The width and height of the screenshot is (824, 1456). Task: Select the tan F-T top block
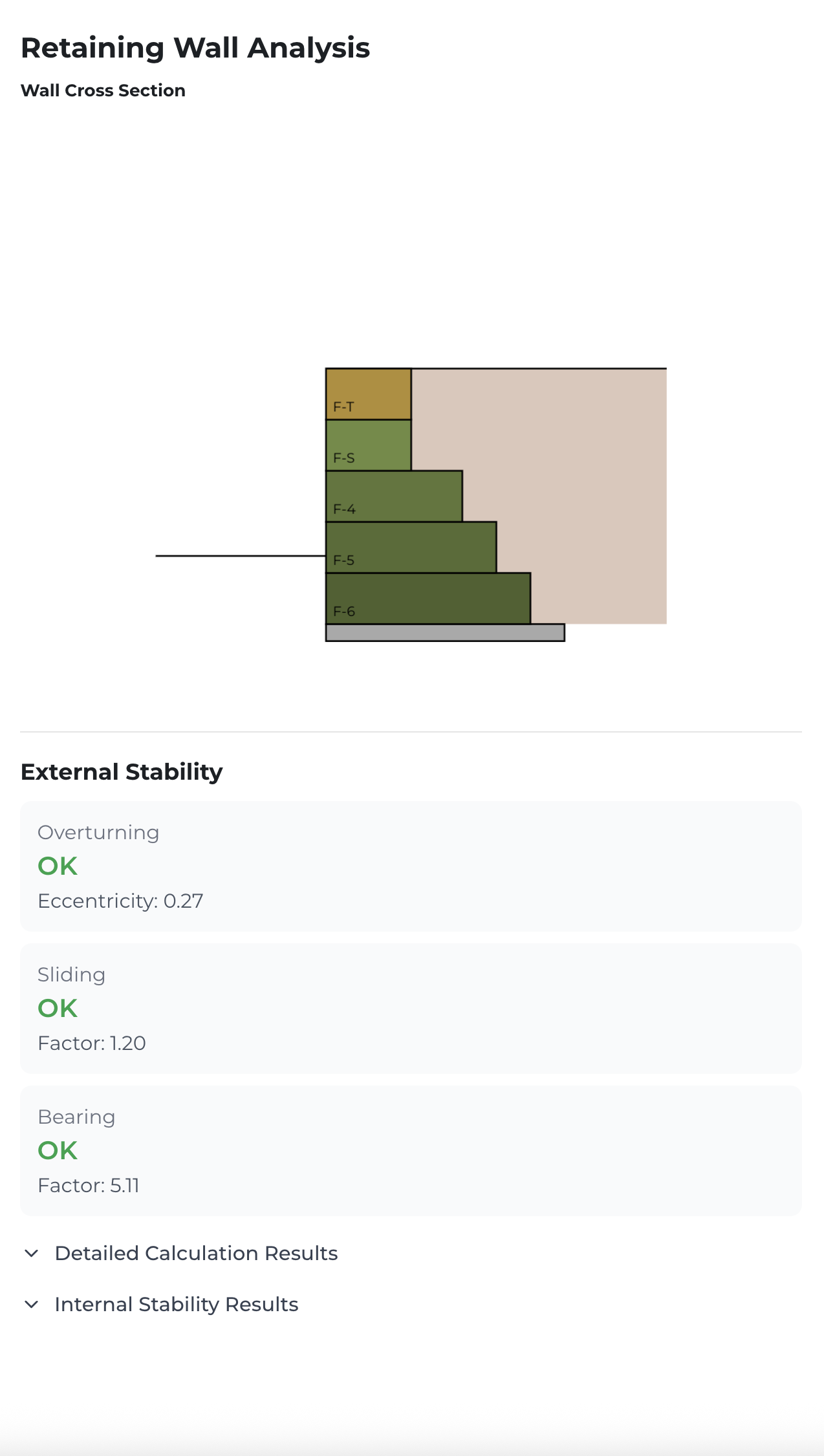pyautogui.click(x=368, y=394)
